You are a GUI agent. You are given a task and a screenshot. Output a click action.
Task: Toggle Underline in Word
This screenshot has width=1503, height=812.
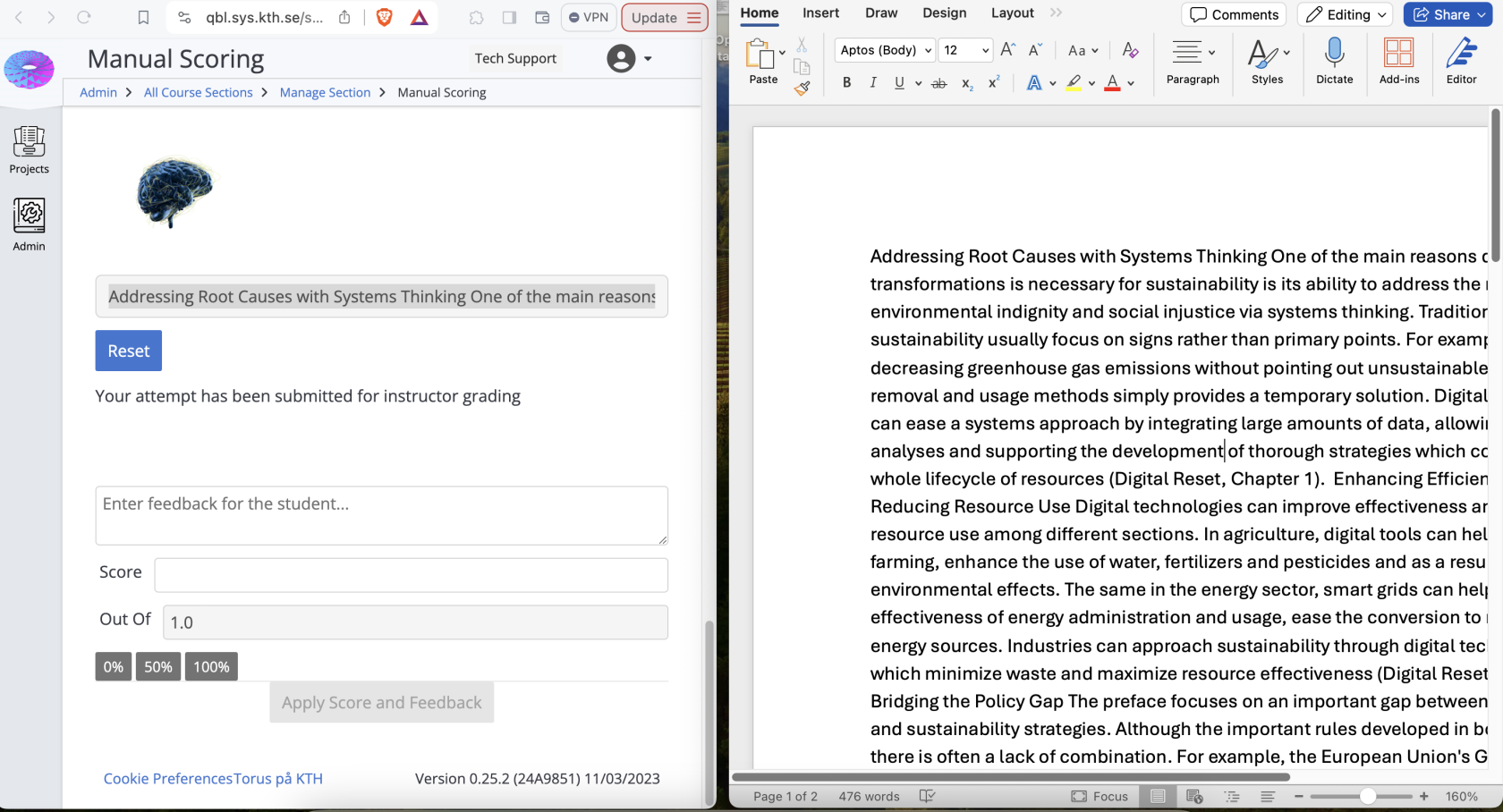[x=899, y=82]
